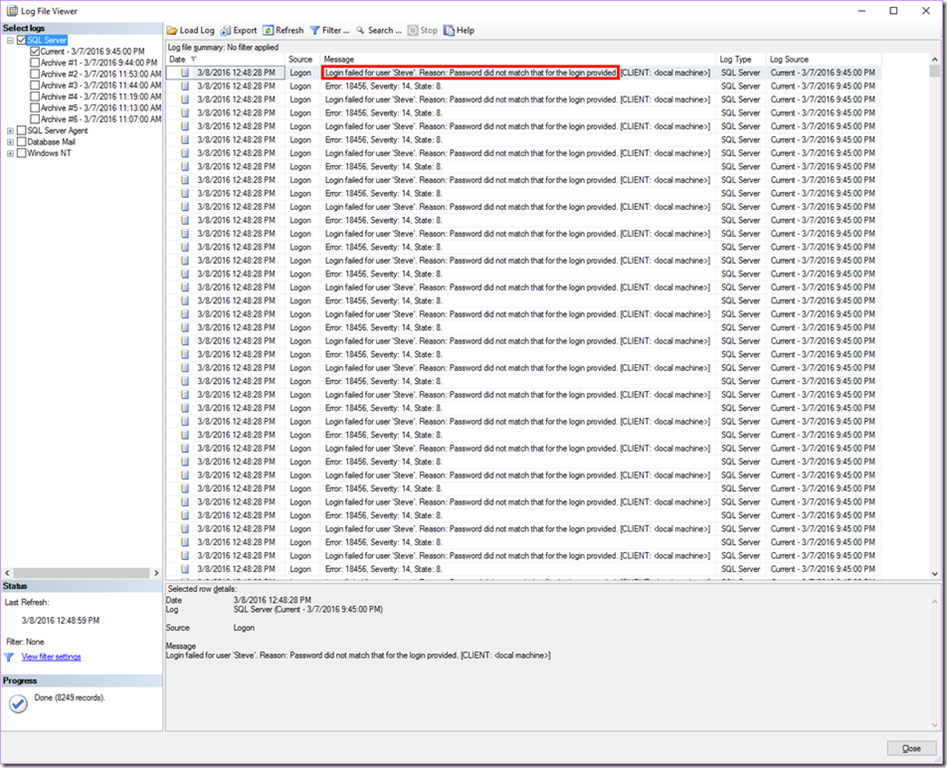947x768 pixels.
Task: Click the Export toolbar icon
Action: [x=226, y=31]
